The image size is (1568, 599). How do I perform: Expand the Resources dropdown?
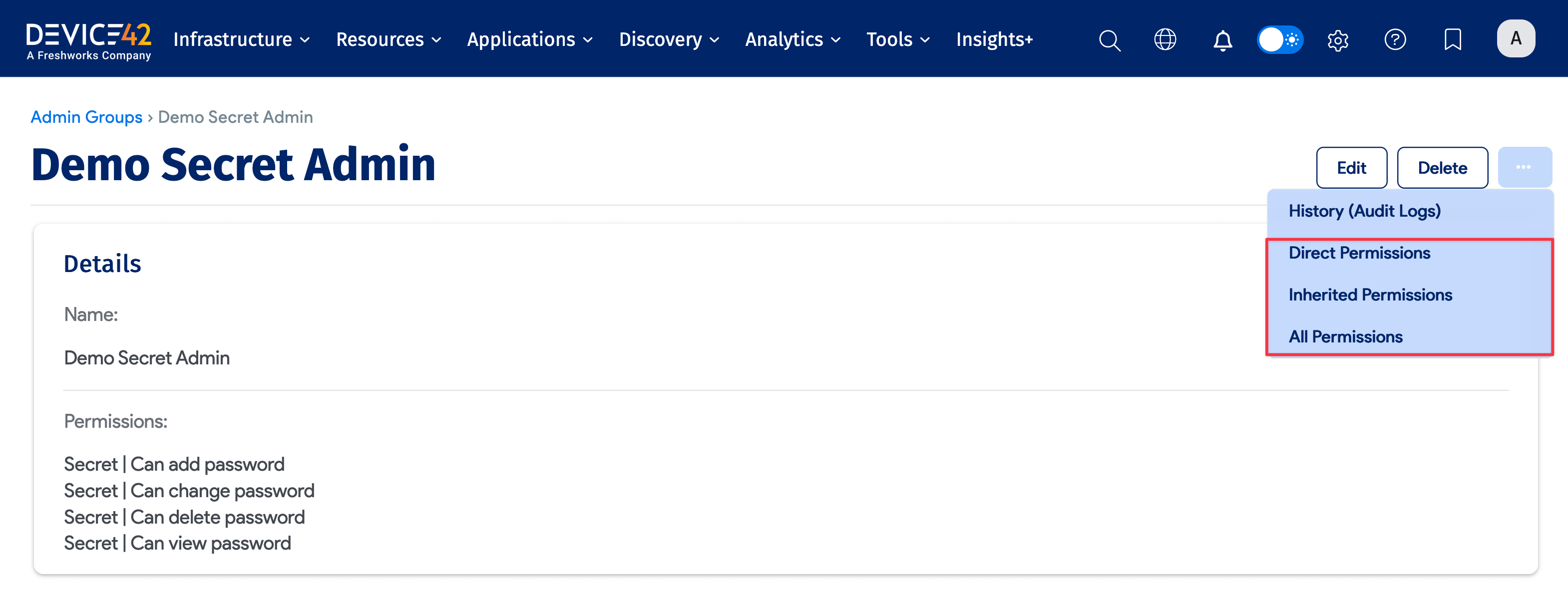tap(388, 39)
